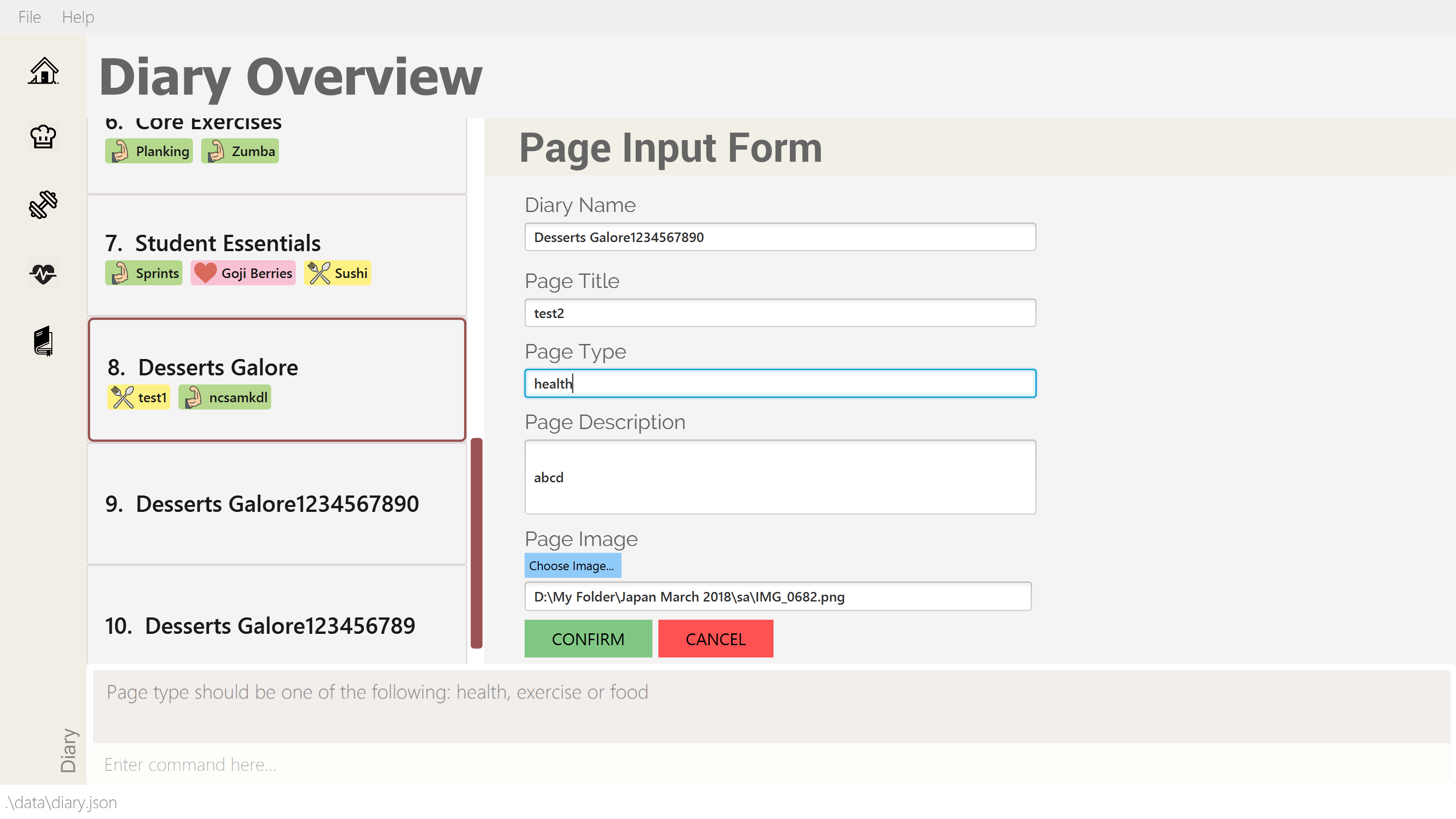Click the Zumba exercise tag
The width and height of the screenshot is (1456, 819).
240,151
